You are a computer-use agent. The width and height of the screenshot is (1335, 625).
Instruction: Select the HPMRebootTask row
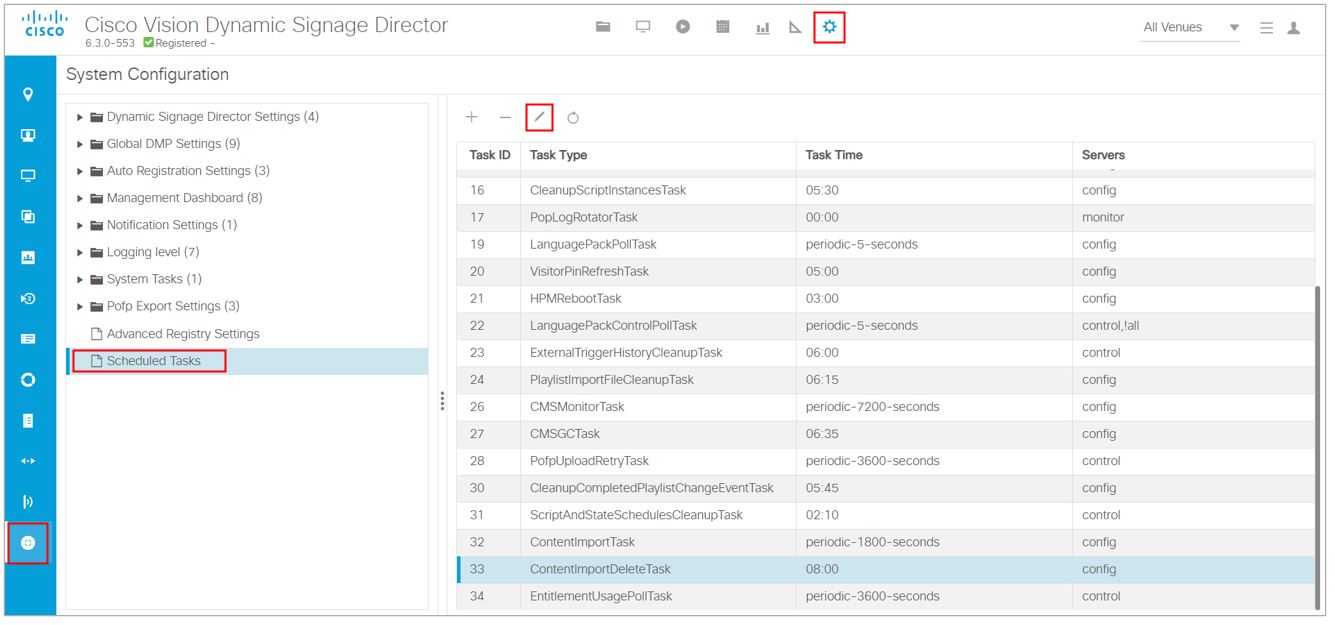(886, 298)
